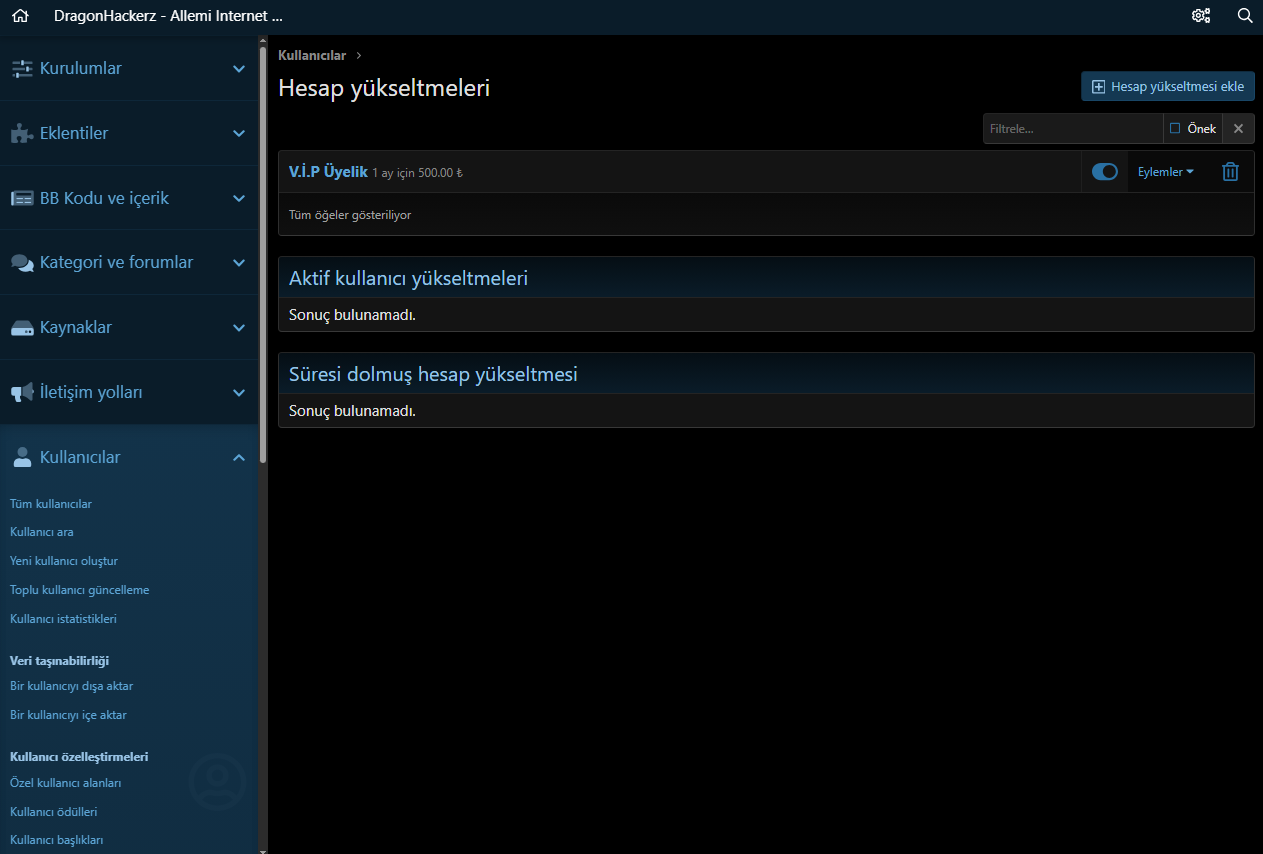Clear the filter with X button
The height and width of the screenshot is (854, 1263).
[x=1238, y=129]
